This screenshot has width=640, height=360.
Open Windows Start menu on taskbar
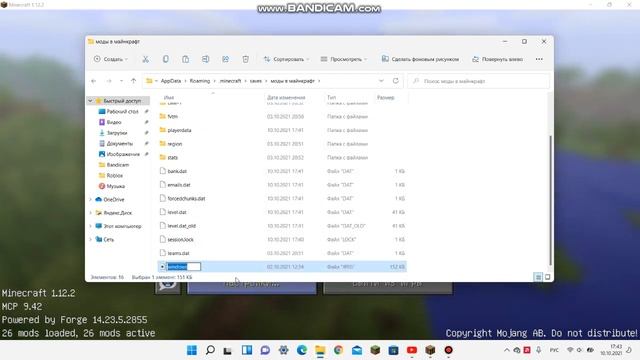191,350
